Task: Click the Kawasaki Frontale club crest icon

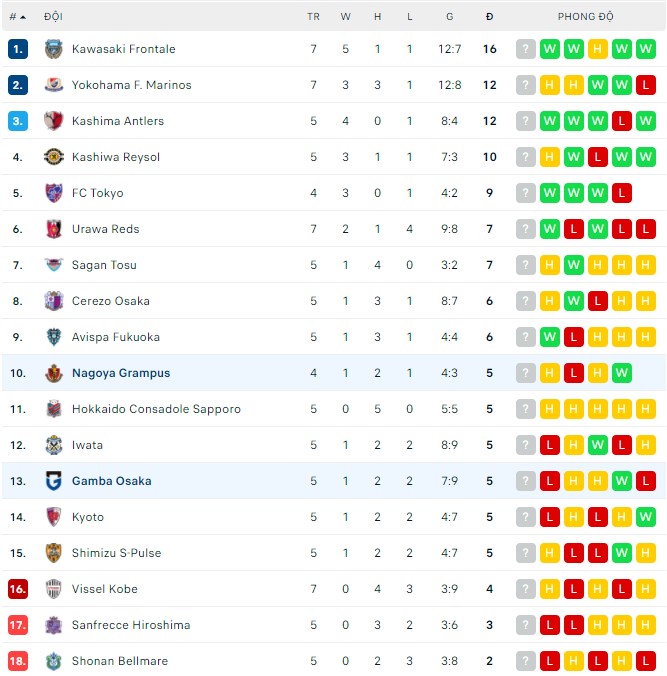Action: point(53,49)
